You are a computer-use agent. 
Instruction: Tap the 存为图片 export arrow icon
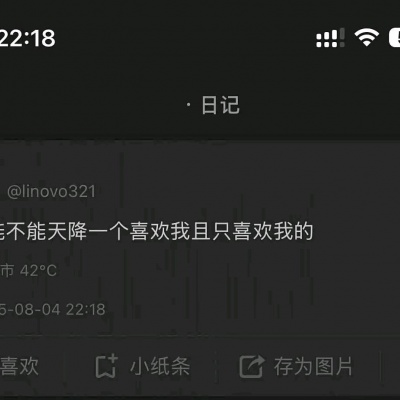252,366
